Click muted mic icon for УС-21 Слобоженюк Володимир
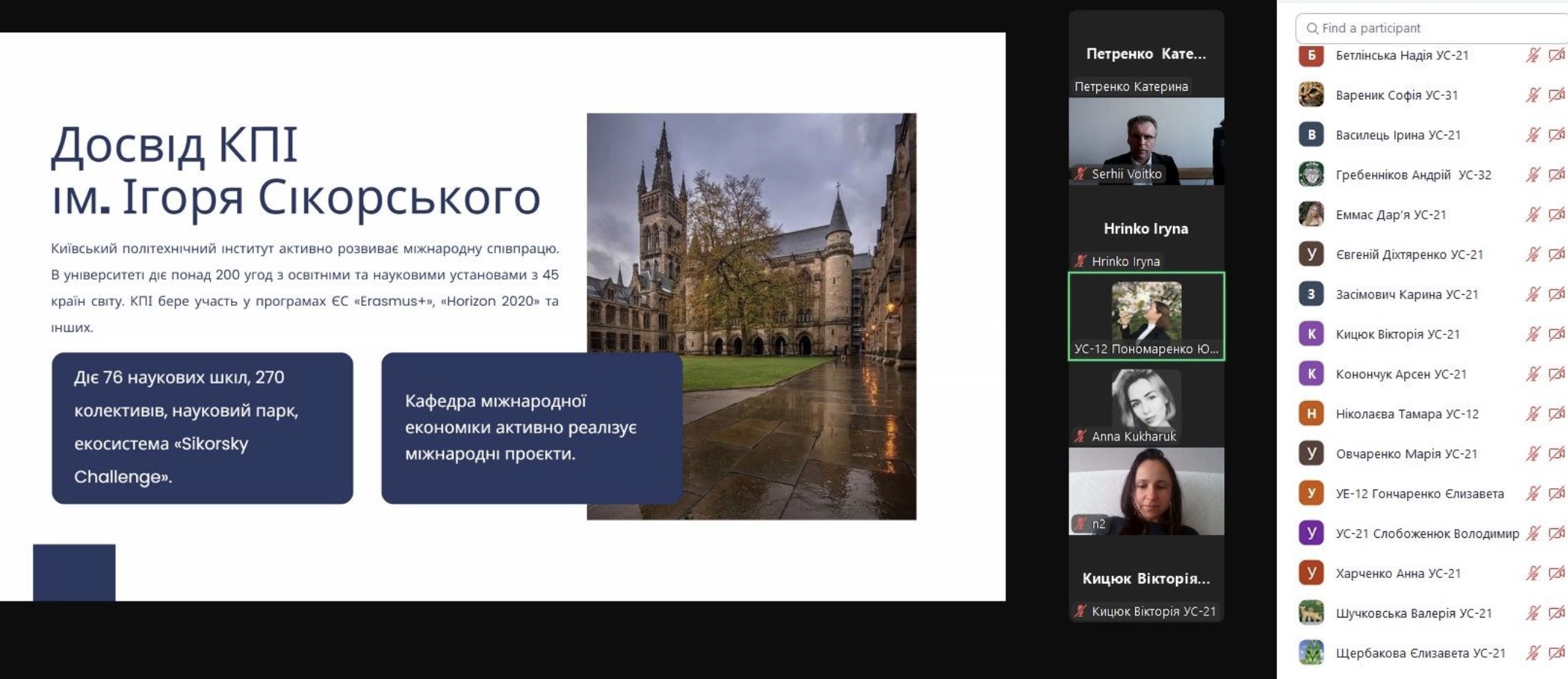This screenshot has width=1568, height=679. (x=1533, y=533)
